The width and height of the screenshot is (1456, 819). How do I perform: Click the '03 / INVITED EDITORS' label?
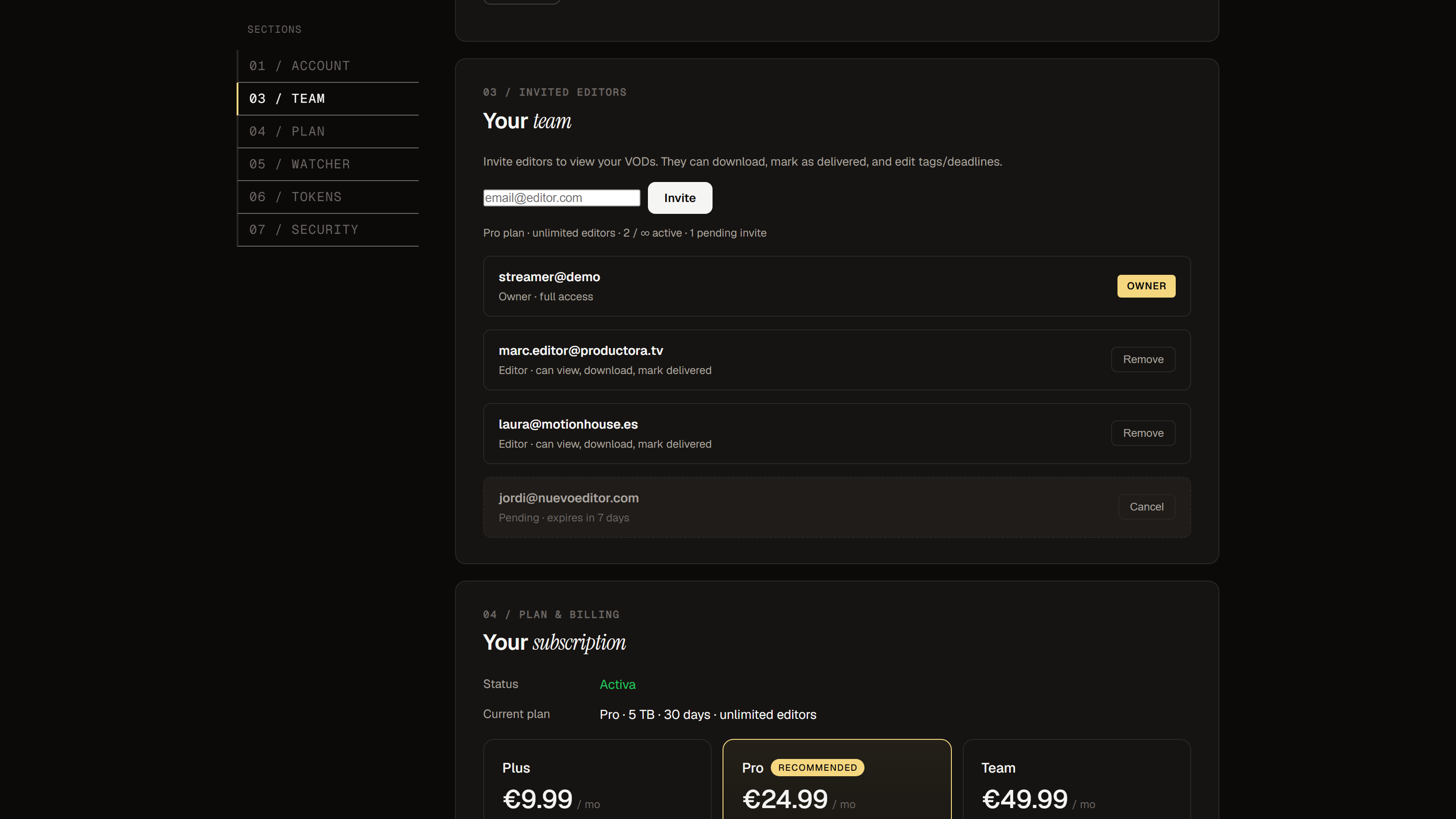coord(555,92)
